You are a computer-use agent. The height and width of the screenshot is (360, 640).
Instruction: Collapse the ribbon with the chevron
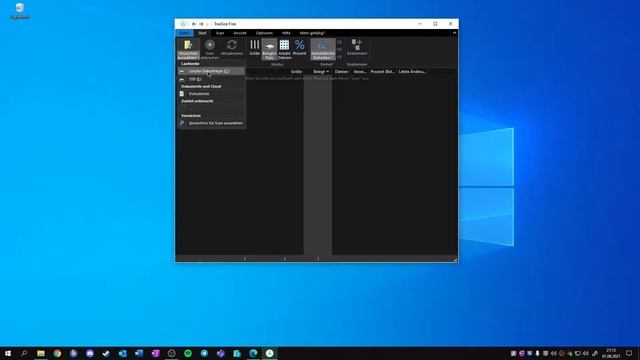click(454, 33)
